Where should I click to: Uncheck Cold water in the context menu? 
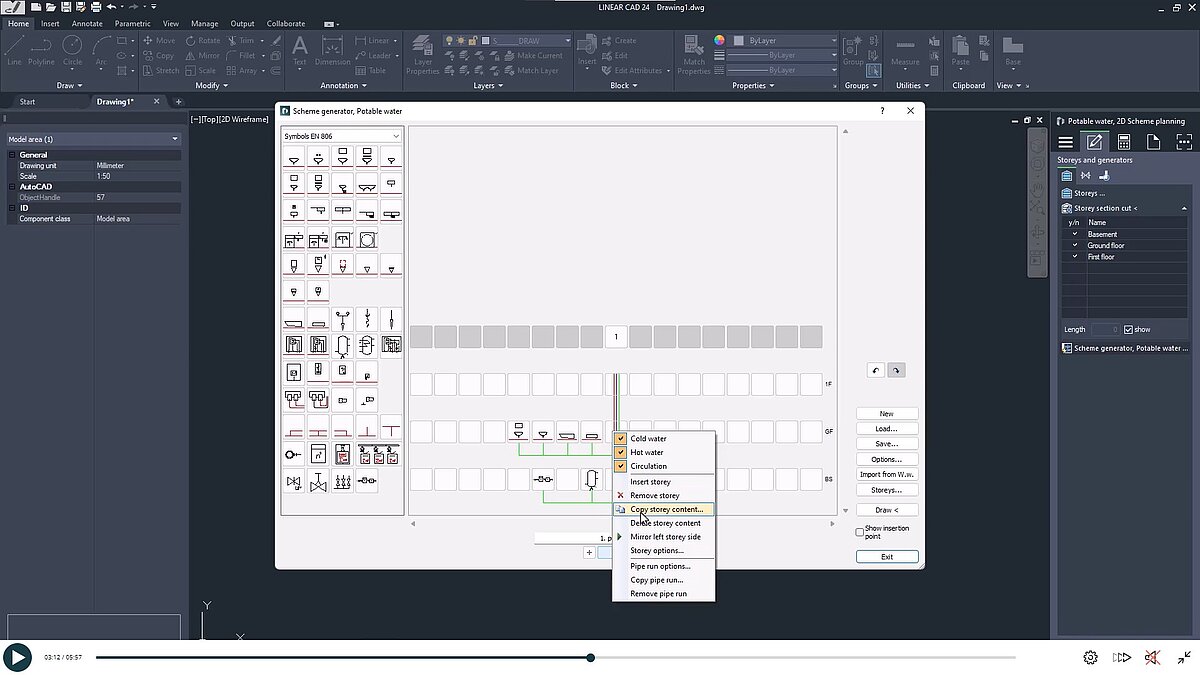click(x=621, y=438)
